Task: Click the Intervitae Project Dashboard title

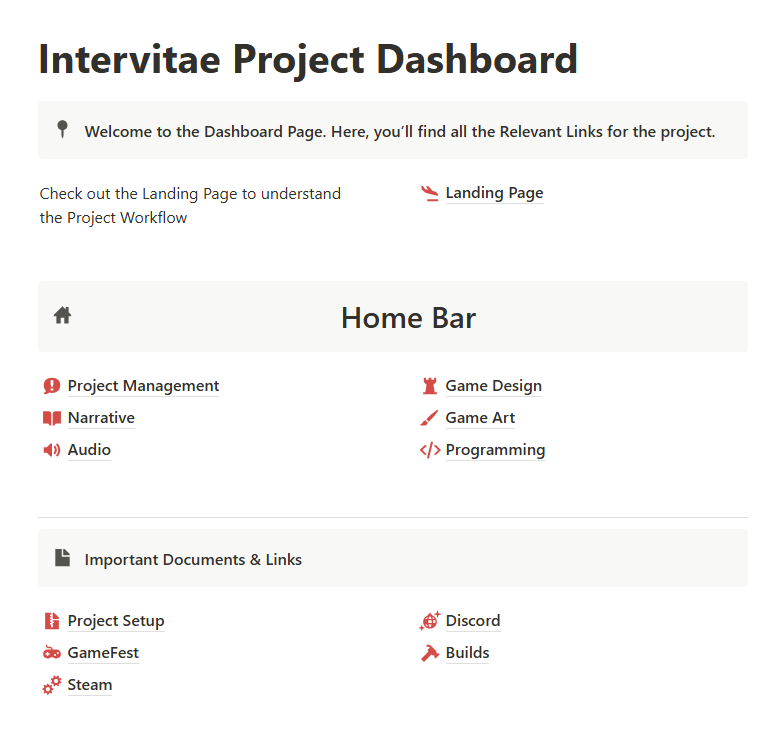Action: (308, 60)
